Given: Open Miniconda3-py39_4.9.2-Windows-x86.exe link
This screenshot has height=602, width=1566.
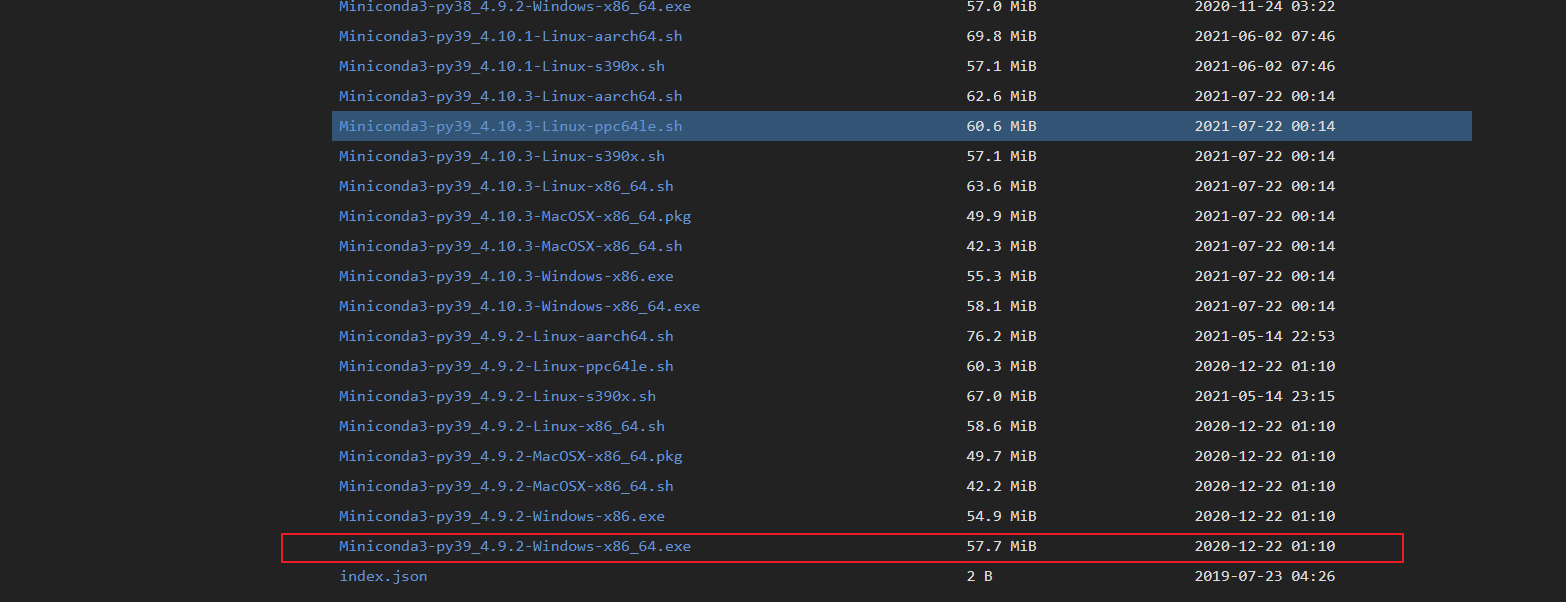Looking at the screenshot, I should point(502,516).
